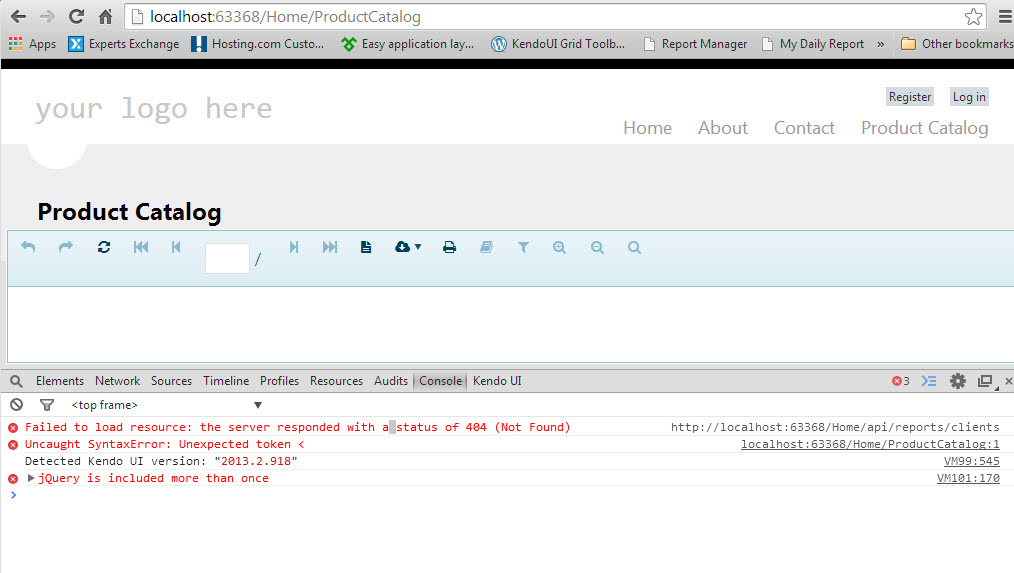Open the Easy application lay... bookmark
The image size is (1014, 573).
pos(407,44)
